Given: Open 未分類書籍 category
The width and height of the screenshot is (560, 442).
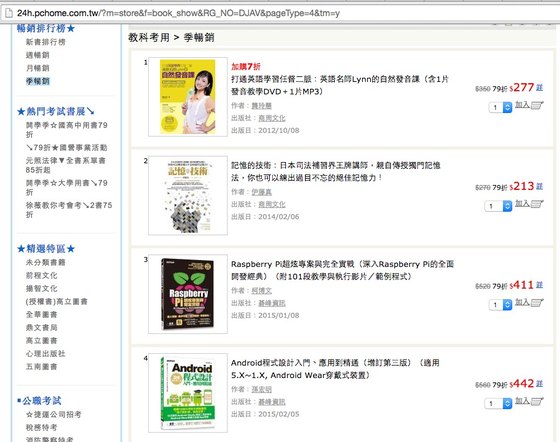Looking at the screenshot, I should tap(45, 262).
